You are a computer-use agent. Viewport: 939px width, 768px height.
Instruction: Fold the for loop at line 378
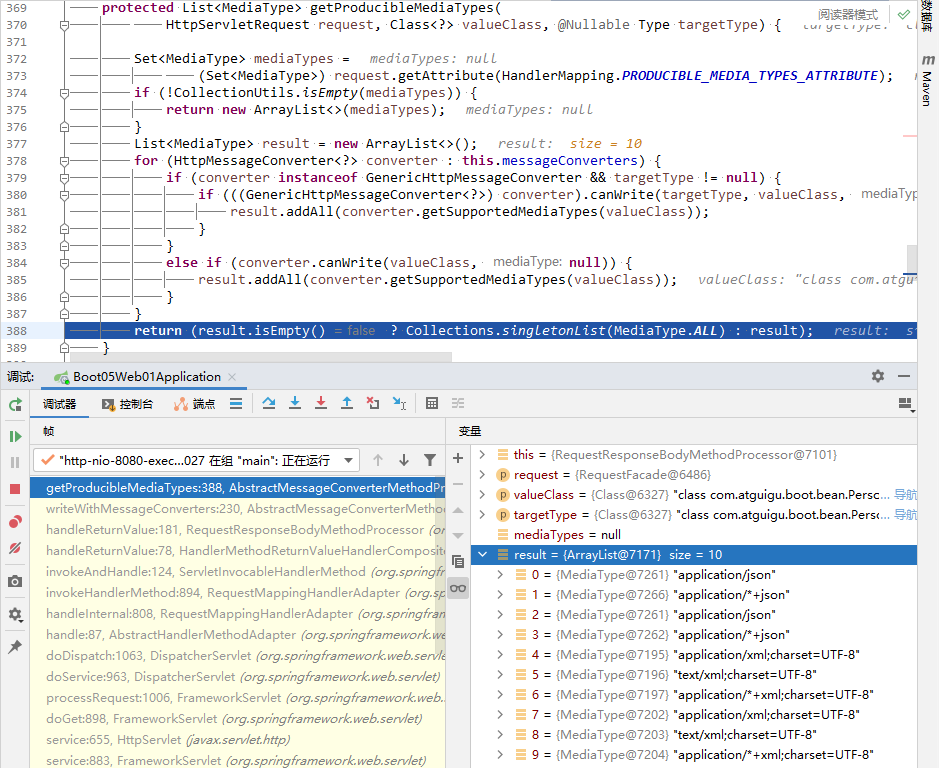pos(65,161)
